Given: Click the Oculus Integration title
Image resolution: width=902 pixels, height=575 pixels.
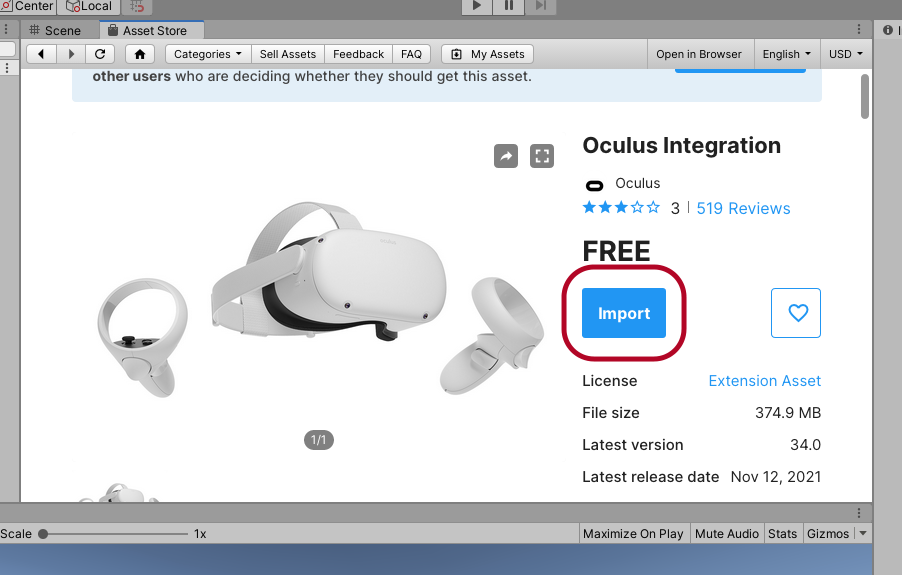Looking at the screenshot, I should click(682, 145).
